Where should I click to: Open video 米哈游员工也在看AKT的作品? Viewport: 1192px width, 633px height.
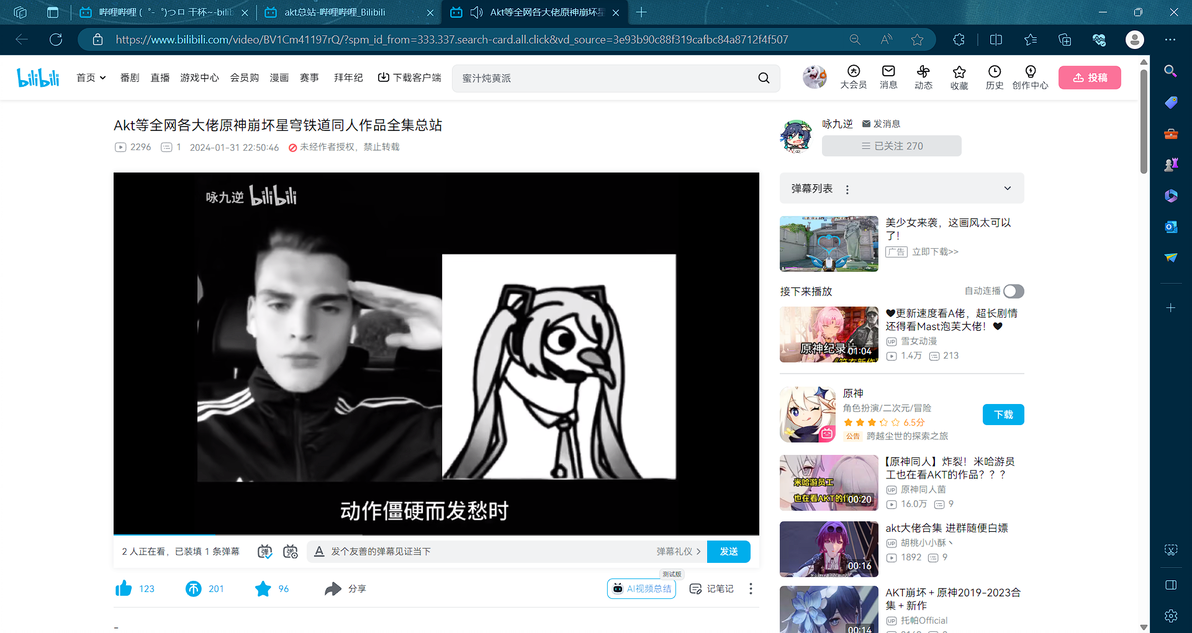pos(950,467)
